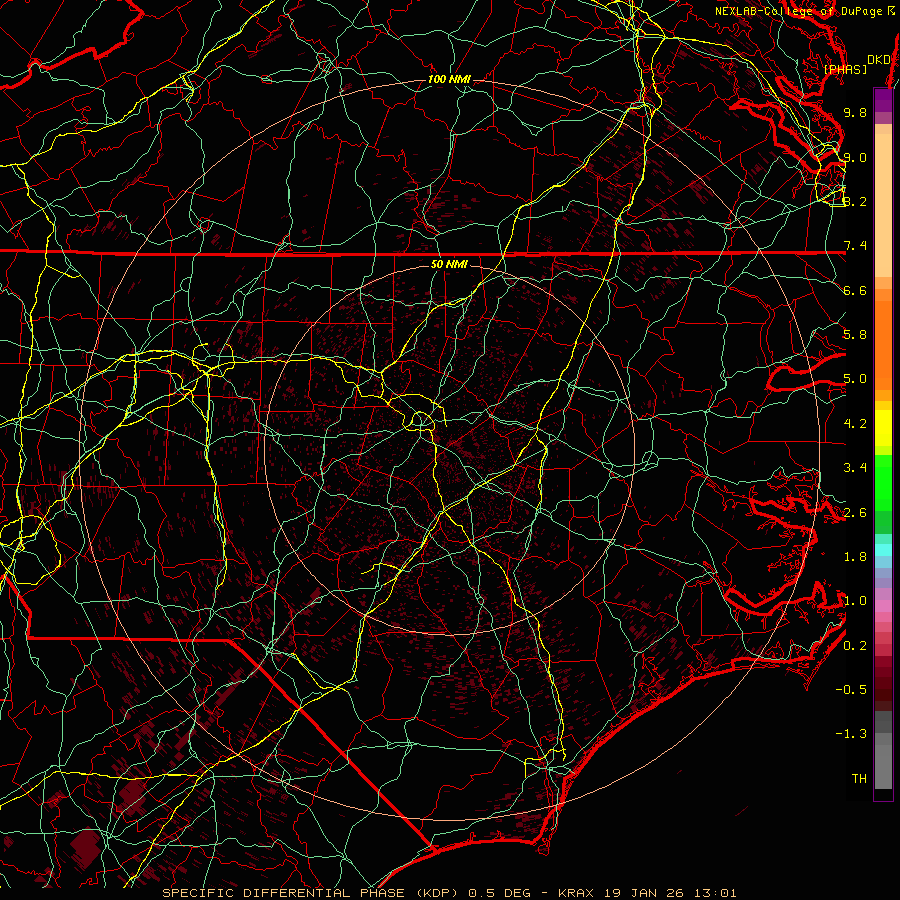Click the [PHAS] legend header label
This screenshot has height=900, width=900.
click(845, 69)
